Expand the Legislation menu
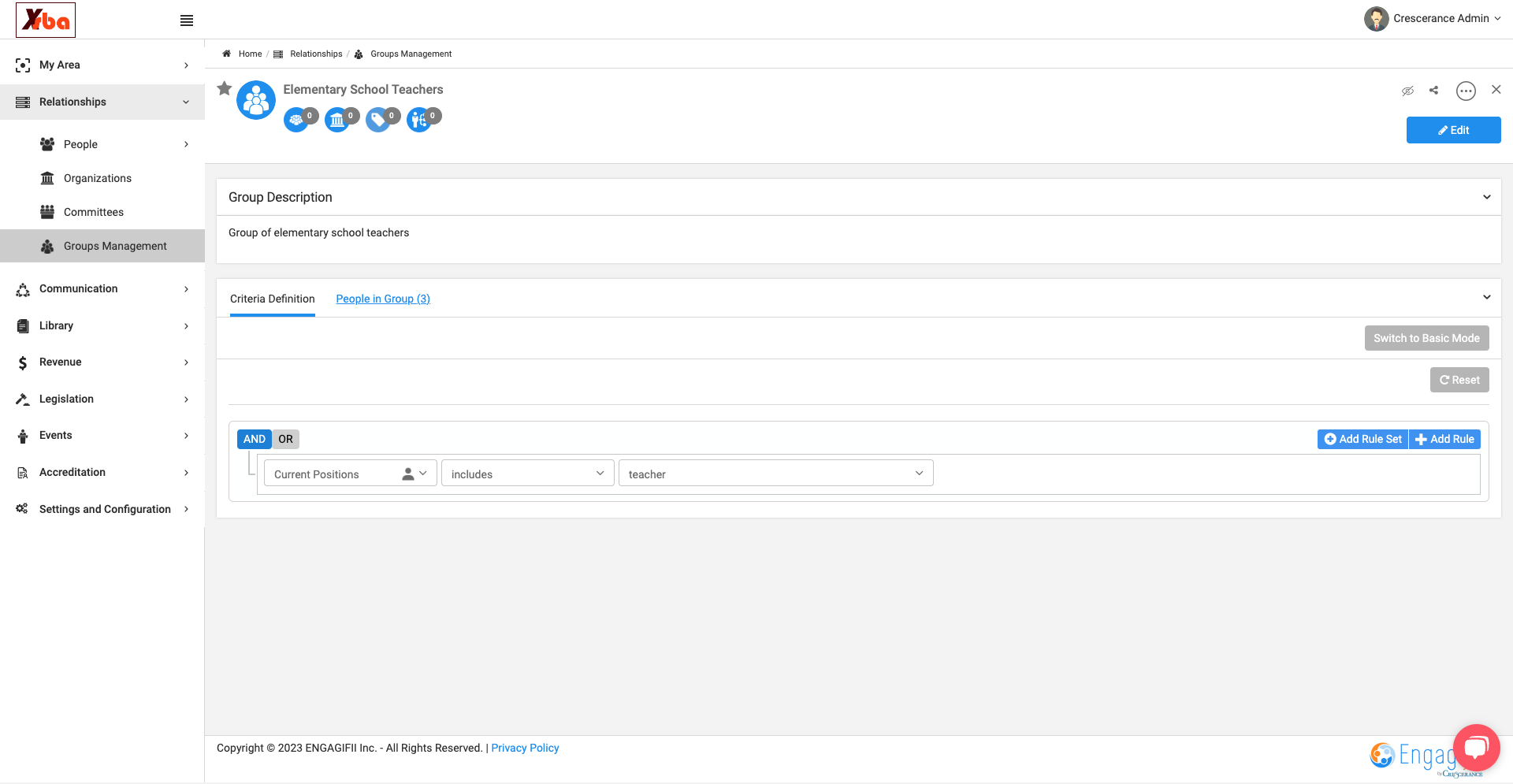This screenshot has height=784, width=1513. 102,399
